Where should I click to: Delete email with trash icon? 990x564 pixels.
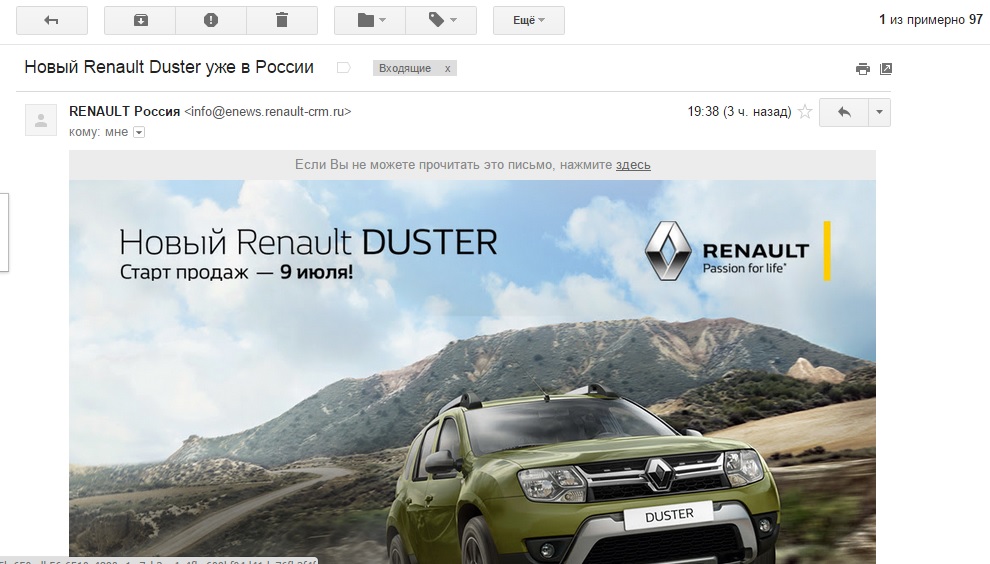[x=282, y=20]
